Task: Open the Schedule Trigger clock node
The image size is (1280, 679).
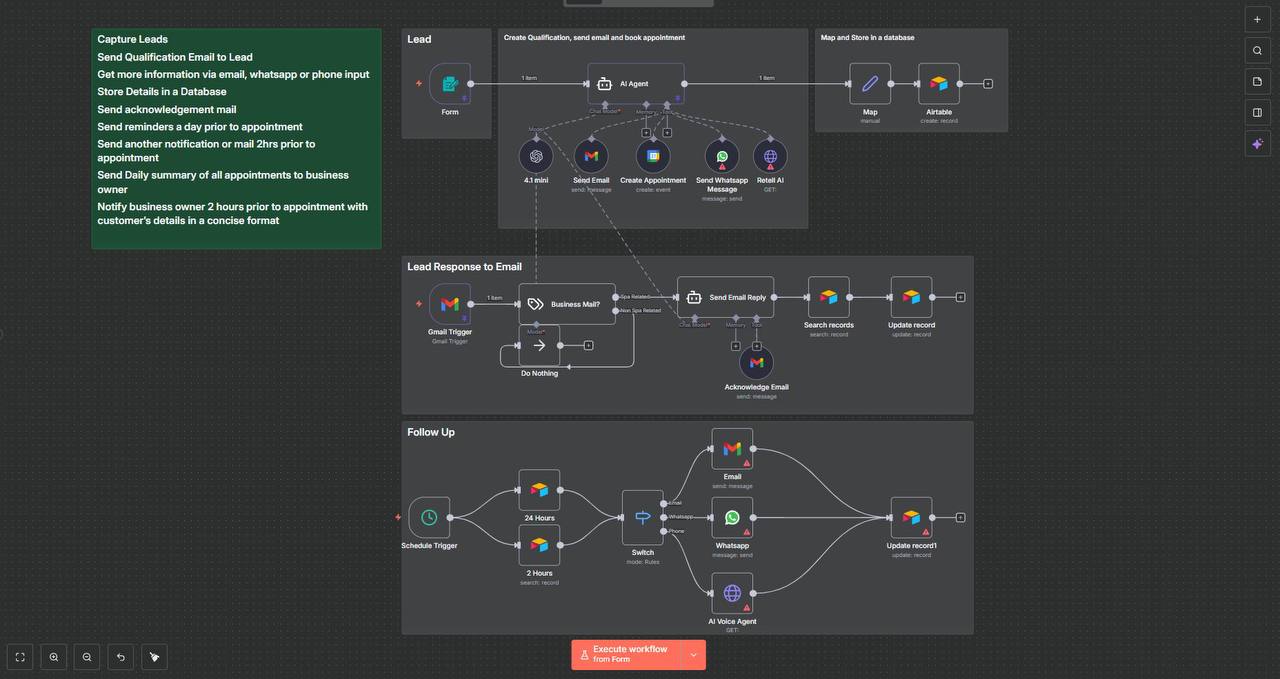Action: 429,517
